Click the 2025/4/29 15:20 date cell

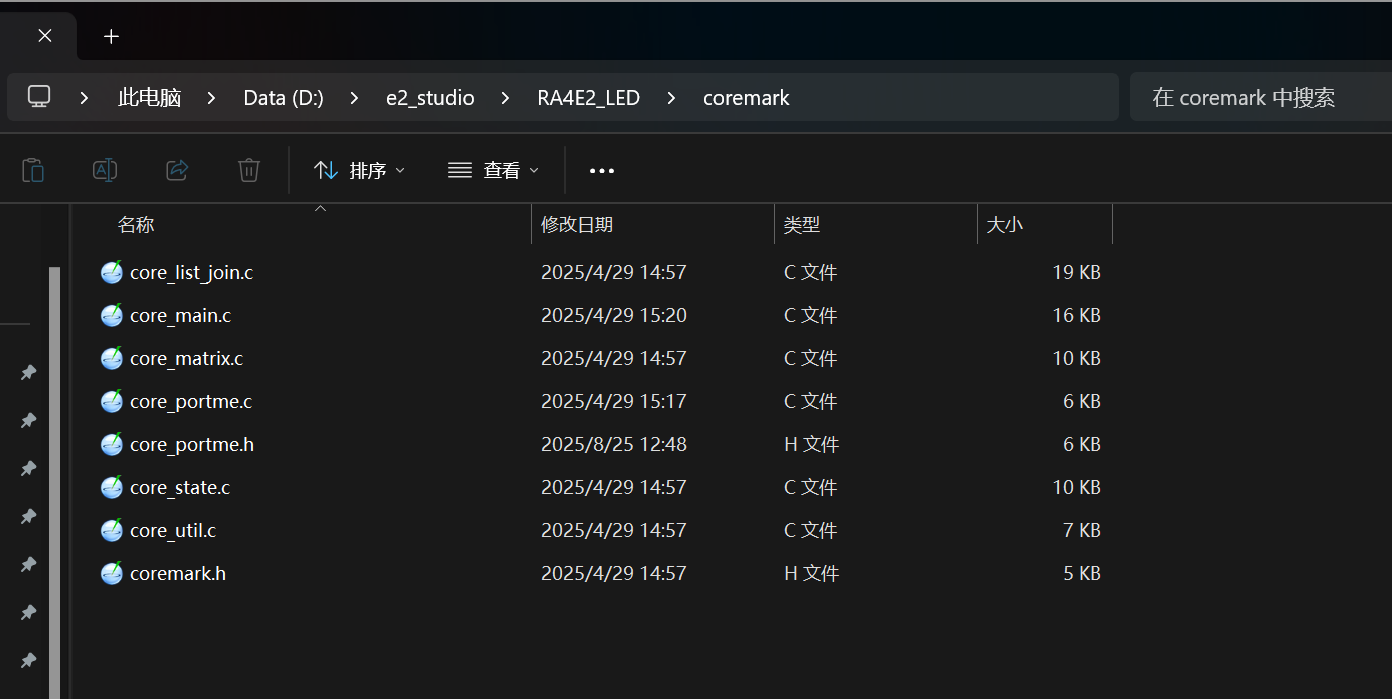click(614, 315)
